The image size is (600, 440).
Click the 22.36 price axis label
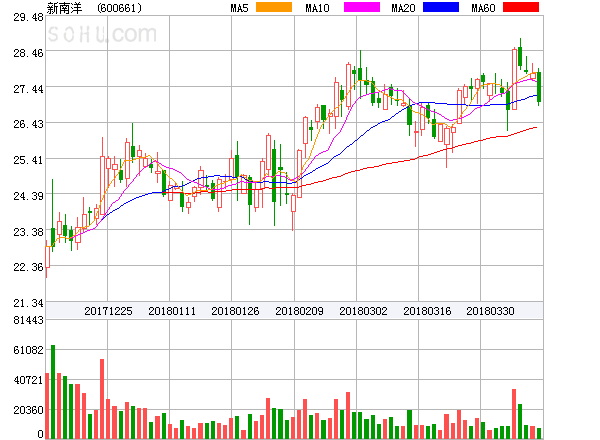(x=28, y=267)
